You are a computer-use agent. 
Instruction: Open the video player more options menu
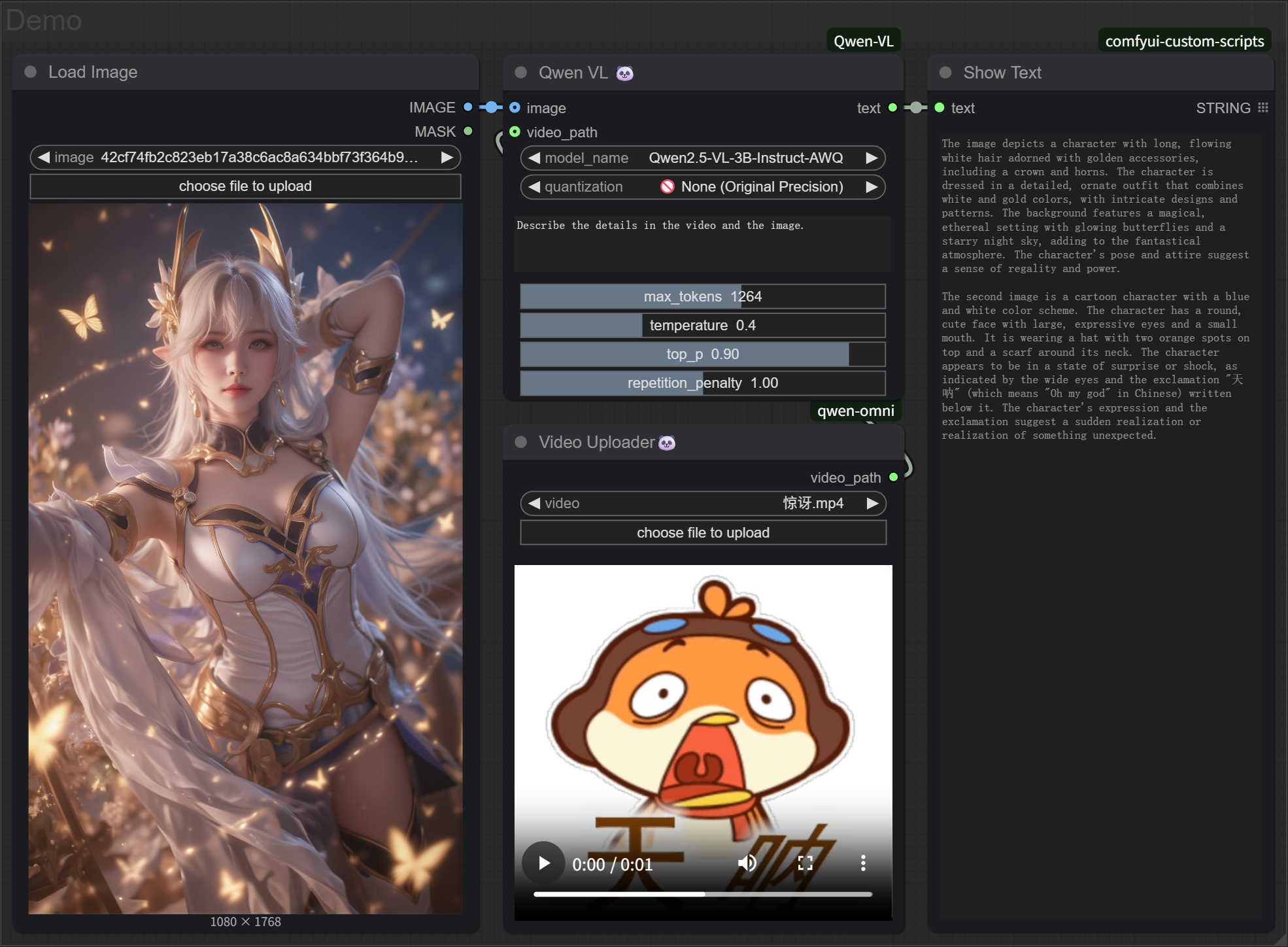pyautogui.click(x=863, y=863)
